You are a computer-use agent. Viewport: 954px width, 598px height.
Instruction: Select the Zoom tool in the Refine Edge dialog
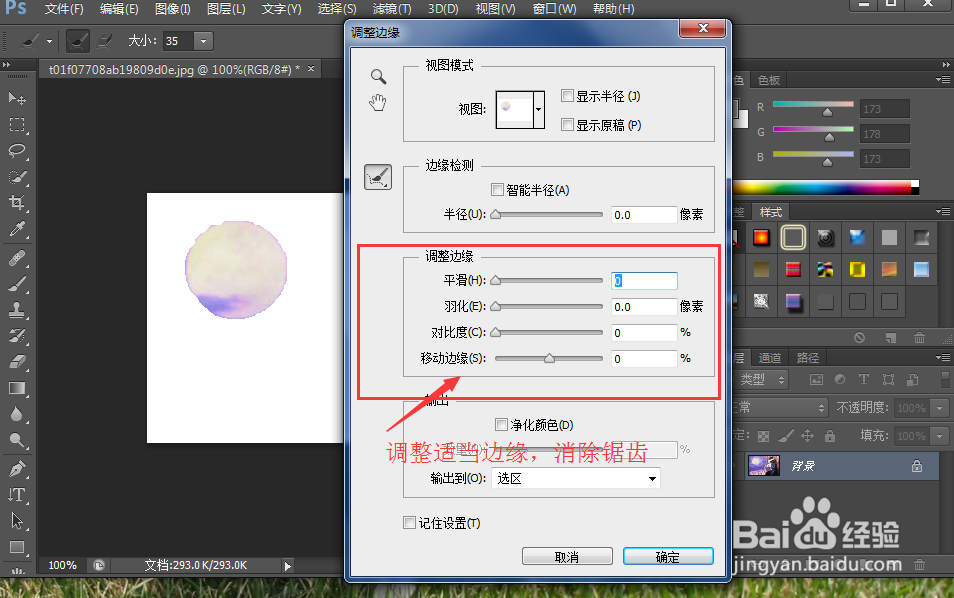378,76
